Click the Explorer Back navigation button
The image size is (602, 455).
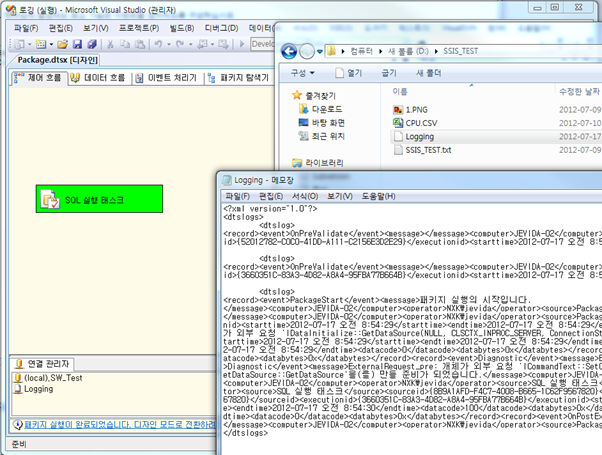tap(289, 51)
